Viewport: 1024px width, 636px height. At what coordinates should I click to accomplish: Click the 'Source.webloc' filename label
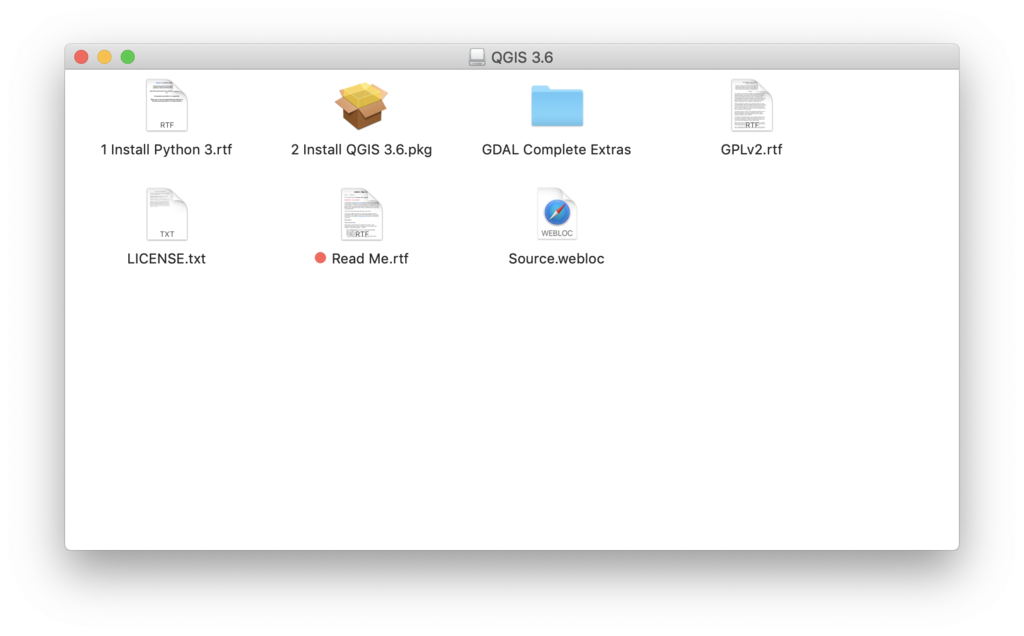[x=556, y=259]
